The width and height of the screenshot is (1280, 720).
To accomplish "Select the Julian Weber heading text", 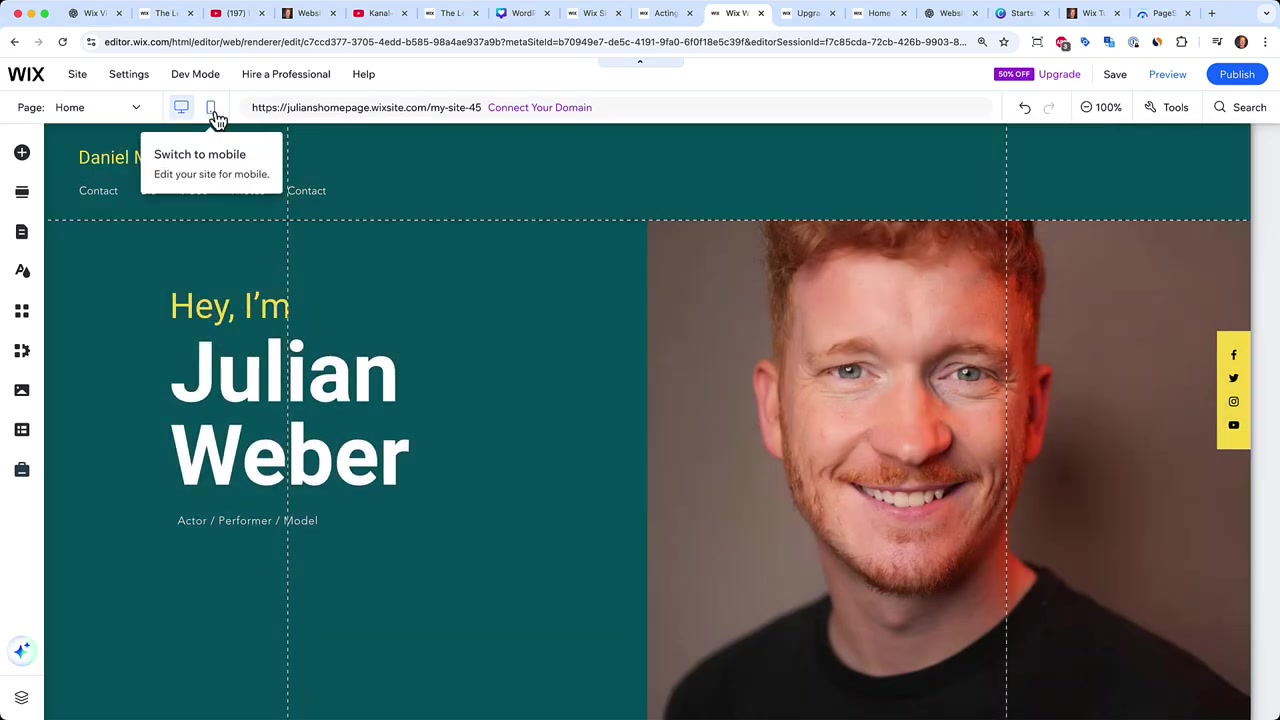I will (x=290, y=413).
